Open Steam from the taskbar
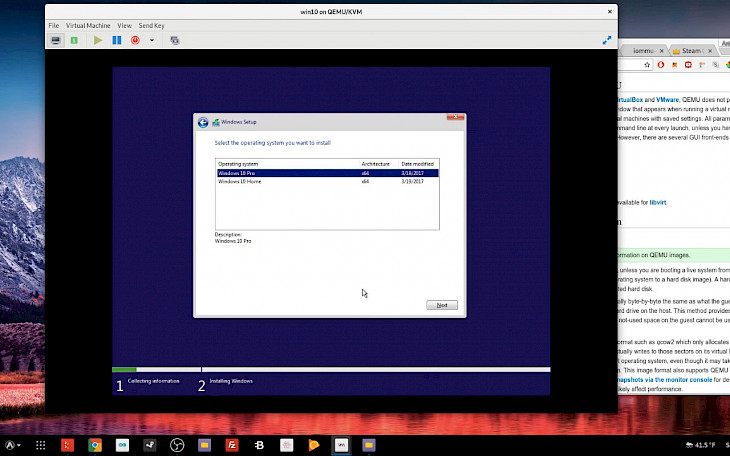 tap(149, 445)
